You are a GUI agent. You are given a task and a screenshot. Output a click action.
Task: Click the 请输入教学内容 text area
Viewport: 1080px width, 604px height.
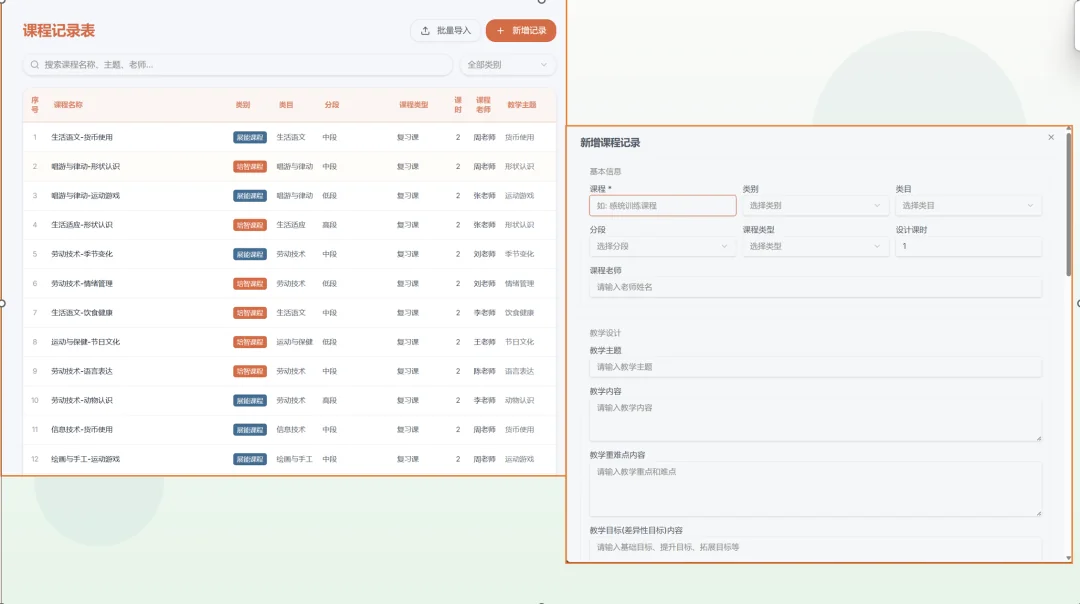(815, 419)
